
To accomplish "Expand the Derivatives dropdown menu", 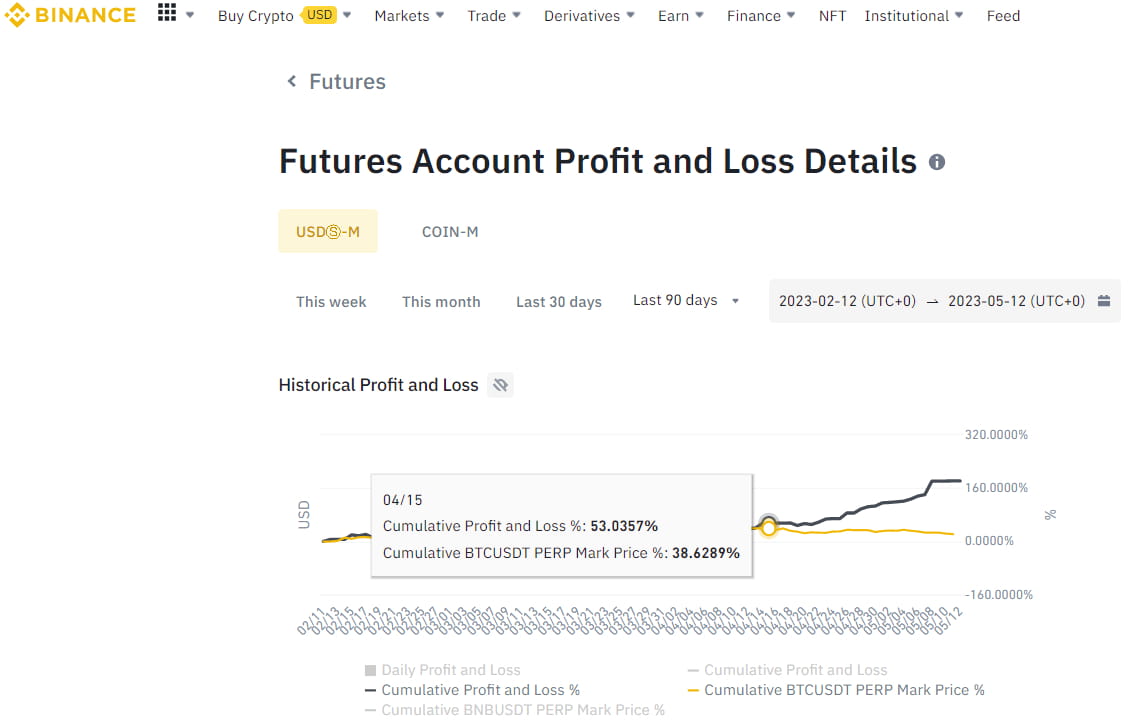I will coord(589,16).
